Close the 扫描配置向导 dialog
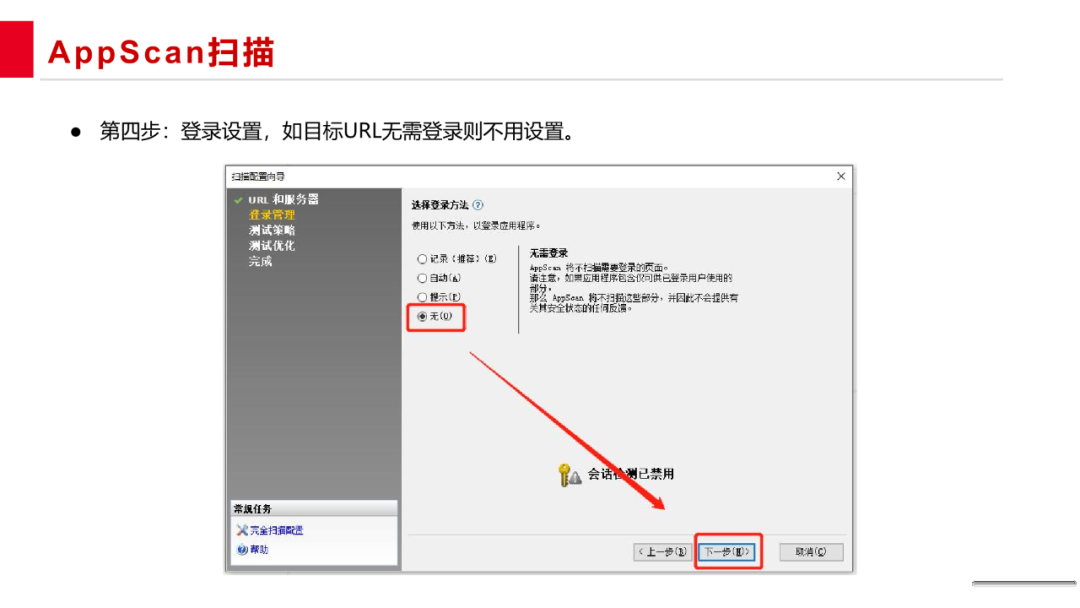Screen dimensions: 1080x608 [x=841, y=176]
